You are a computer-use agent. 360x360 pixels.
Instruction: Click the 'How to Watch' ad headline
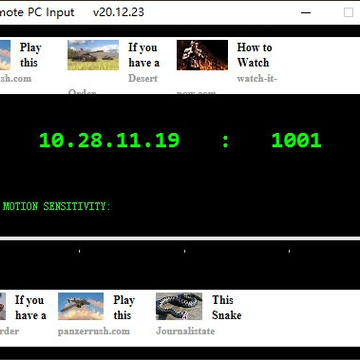[x=254, y=55]
